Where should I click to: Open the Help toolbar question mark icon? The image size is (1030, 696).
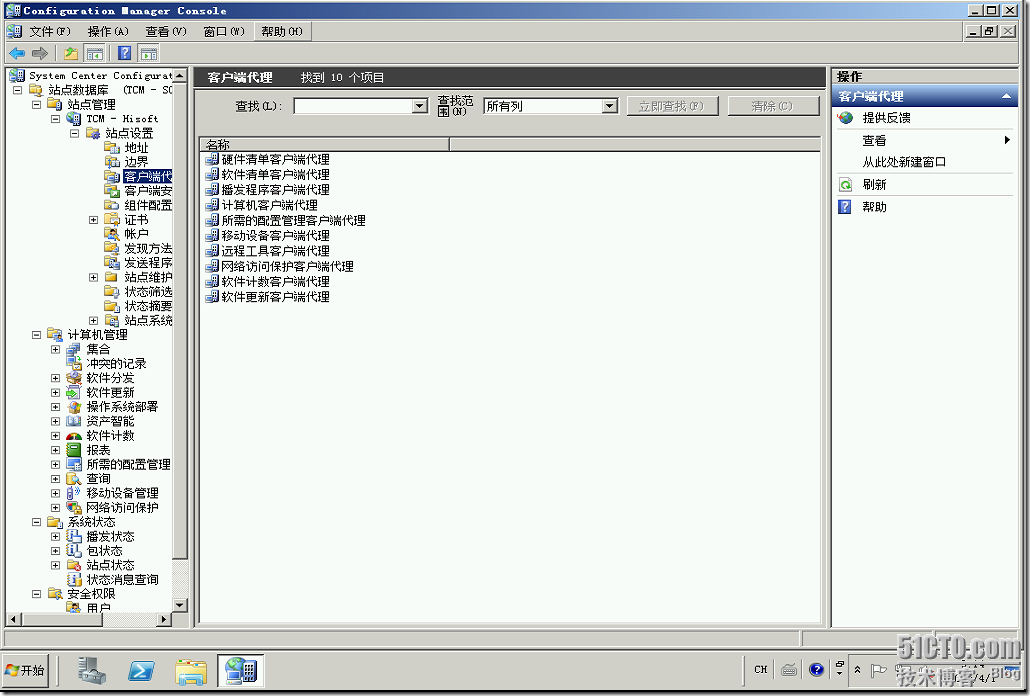pyautogui.click(x=125, y=54)
